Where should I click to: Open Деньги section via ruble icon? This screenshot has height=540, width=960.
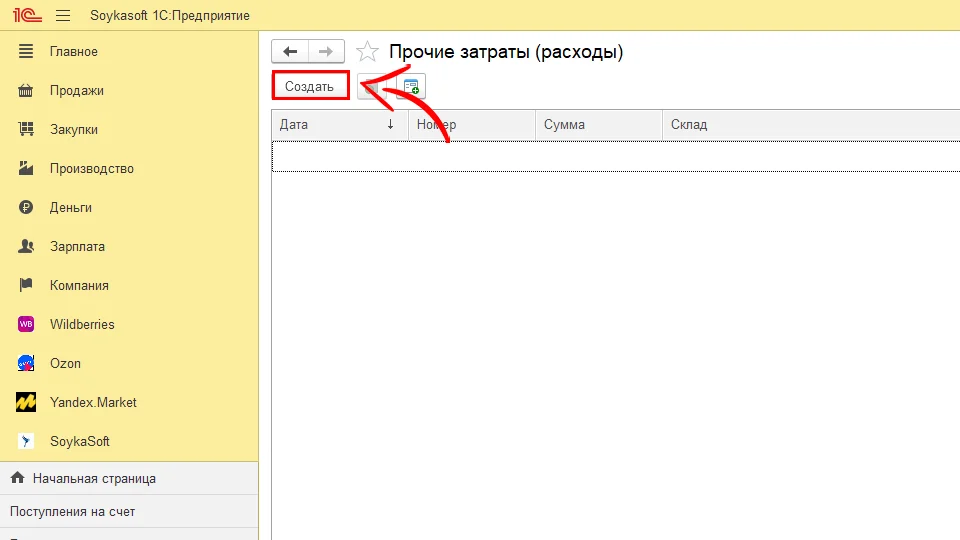pyautogui.click(x=28, y=208)
